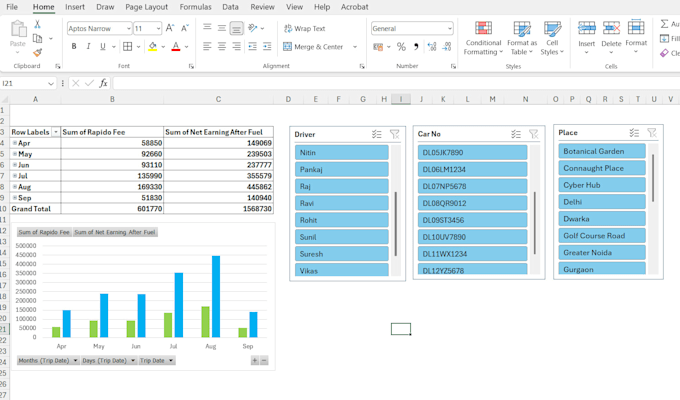Align text right

point(236,46)
